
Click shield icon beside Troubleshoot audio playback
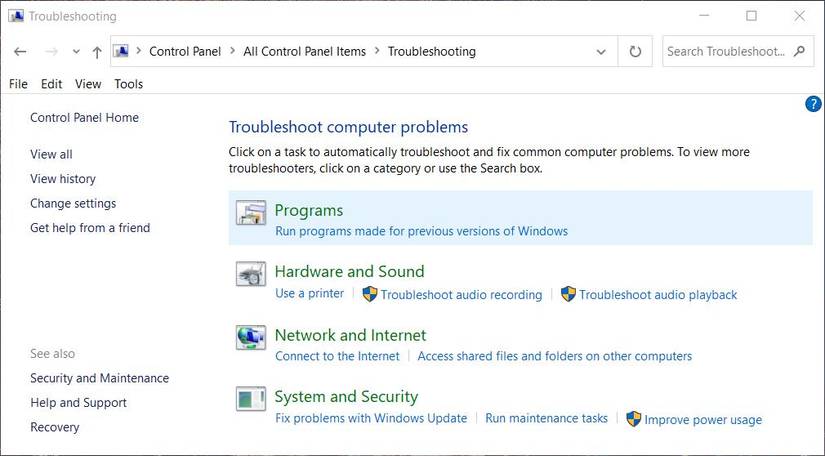(568, 294)
